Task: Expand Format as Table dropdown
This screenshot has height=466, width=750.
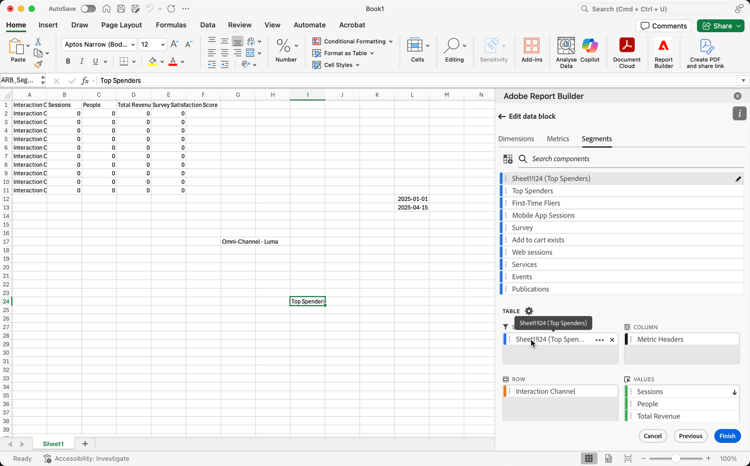Action: coord(372,53)
